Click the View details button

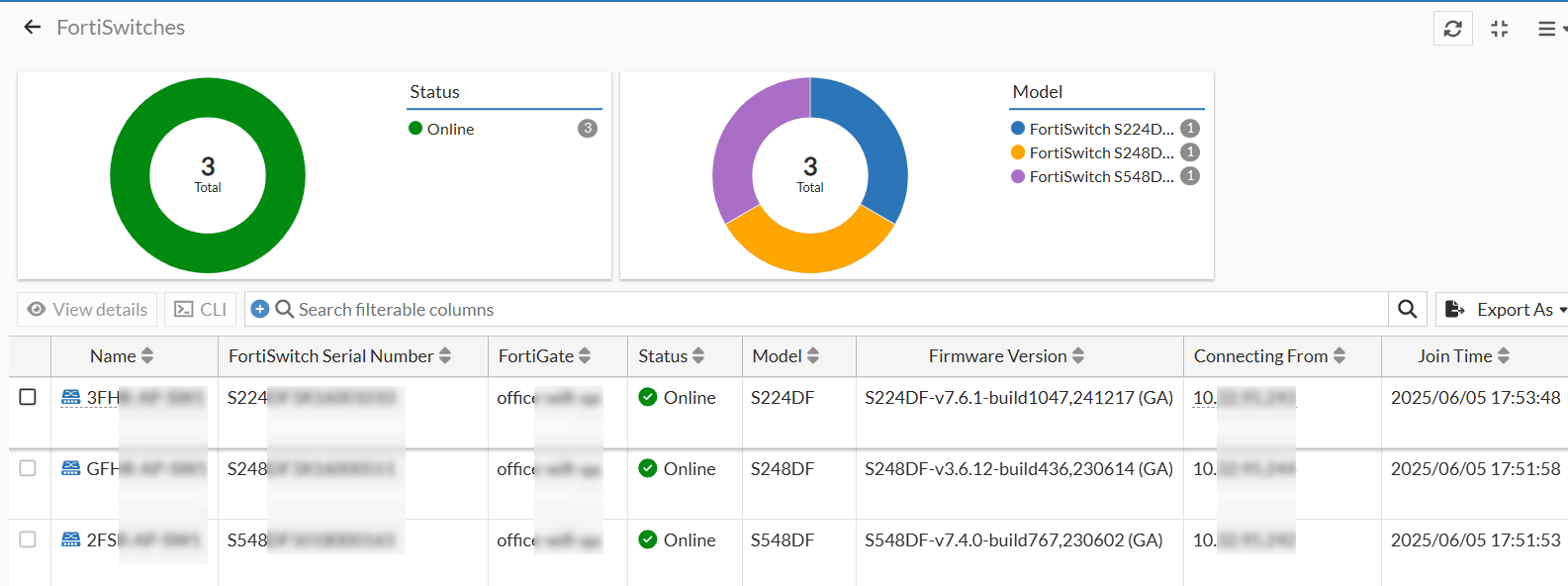coord(87,310)
